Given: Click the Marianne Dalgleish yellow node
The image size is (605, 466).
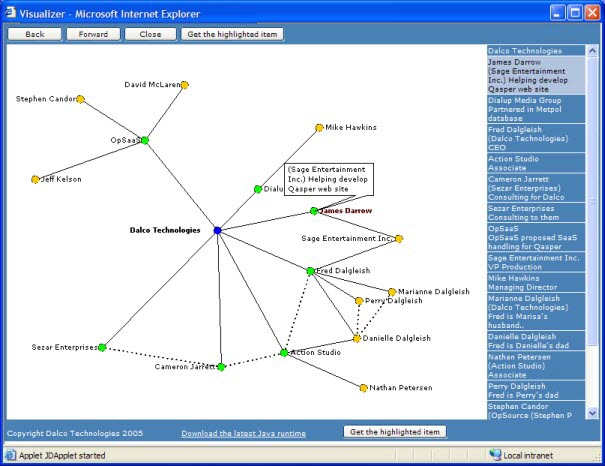Looking at the screenshot, I should [x=392, y=292].
